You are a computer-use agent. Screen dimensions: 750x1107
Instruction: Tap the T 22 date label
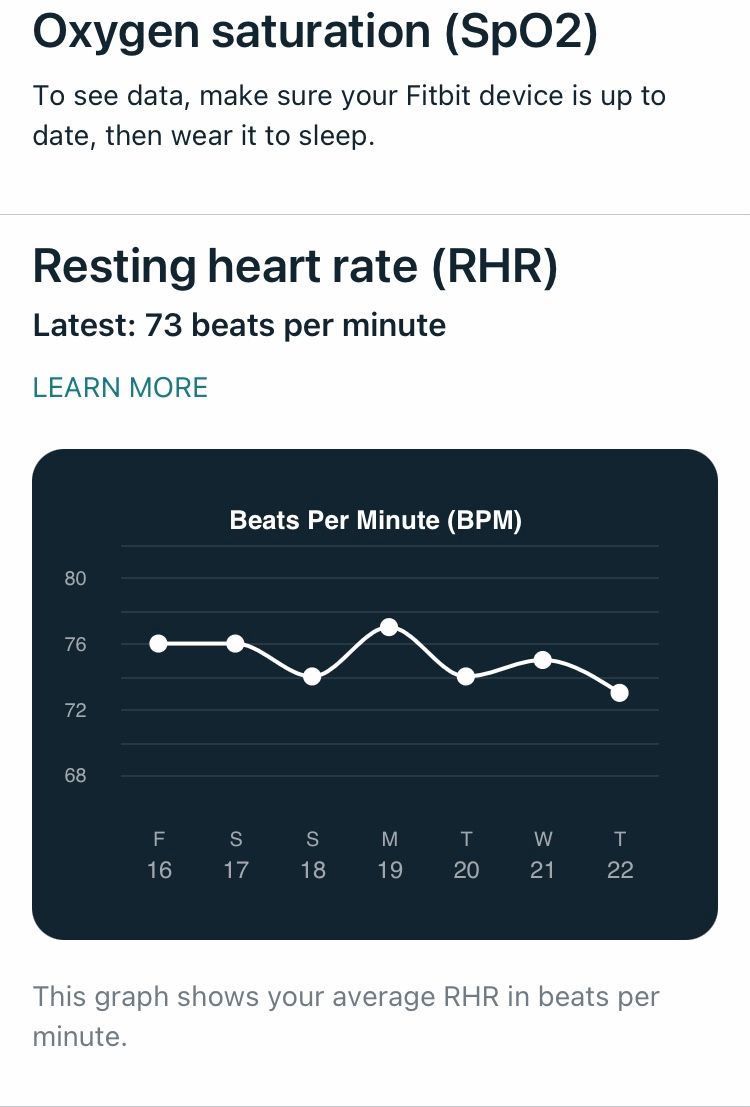point(620,856)
